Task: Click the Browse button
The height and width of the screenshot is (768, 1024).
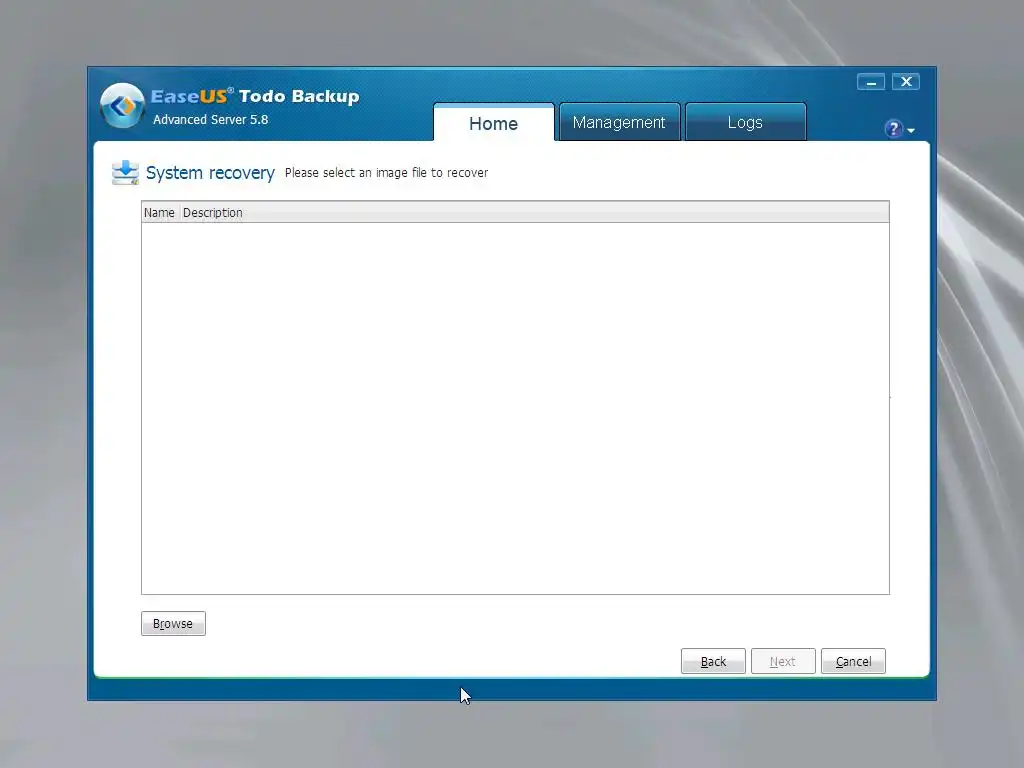Action: [173, 624]
